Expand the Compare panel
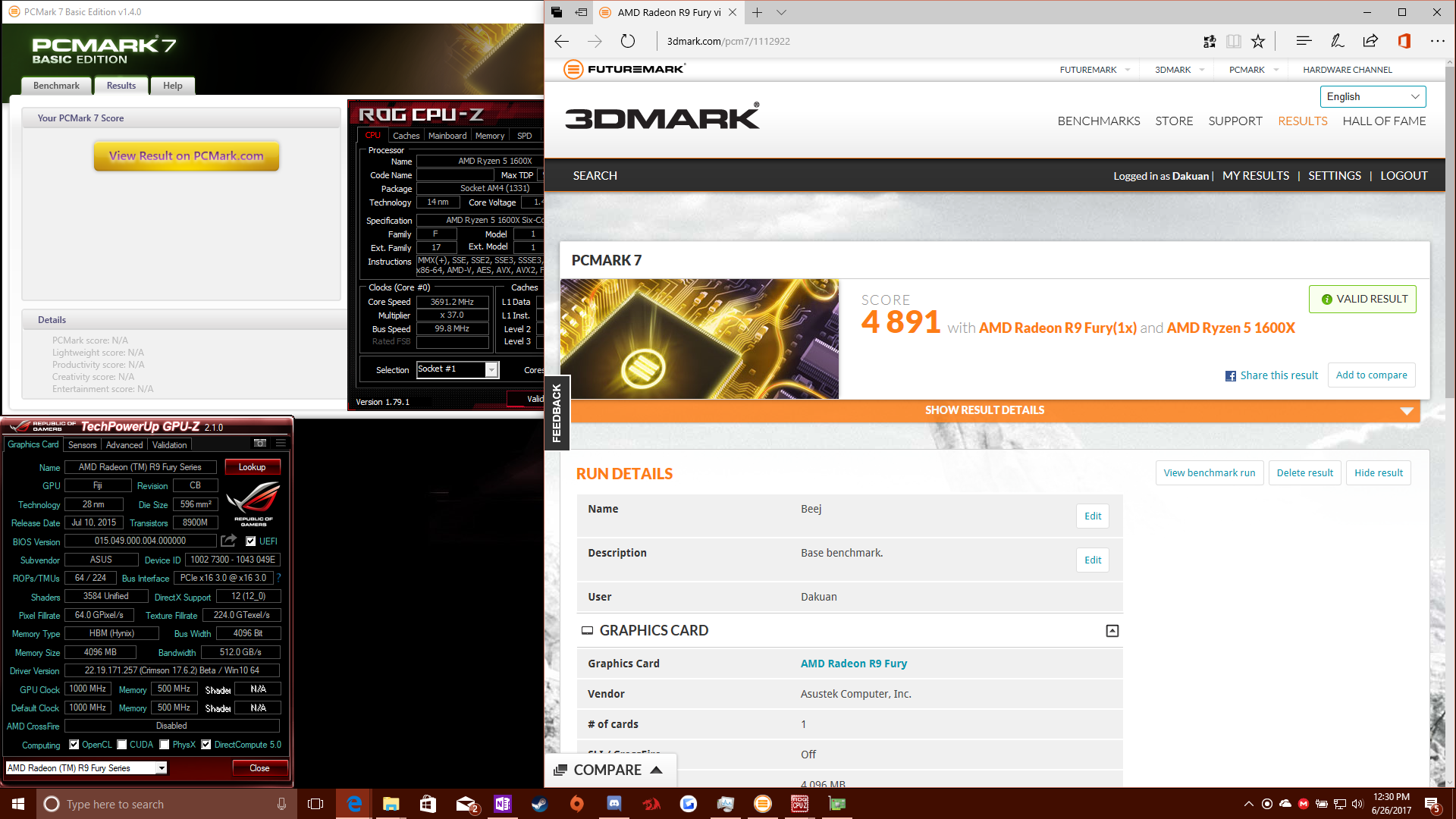 (609, 770)
